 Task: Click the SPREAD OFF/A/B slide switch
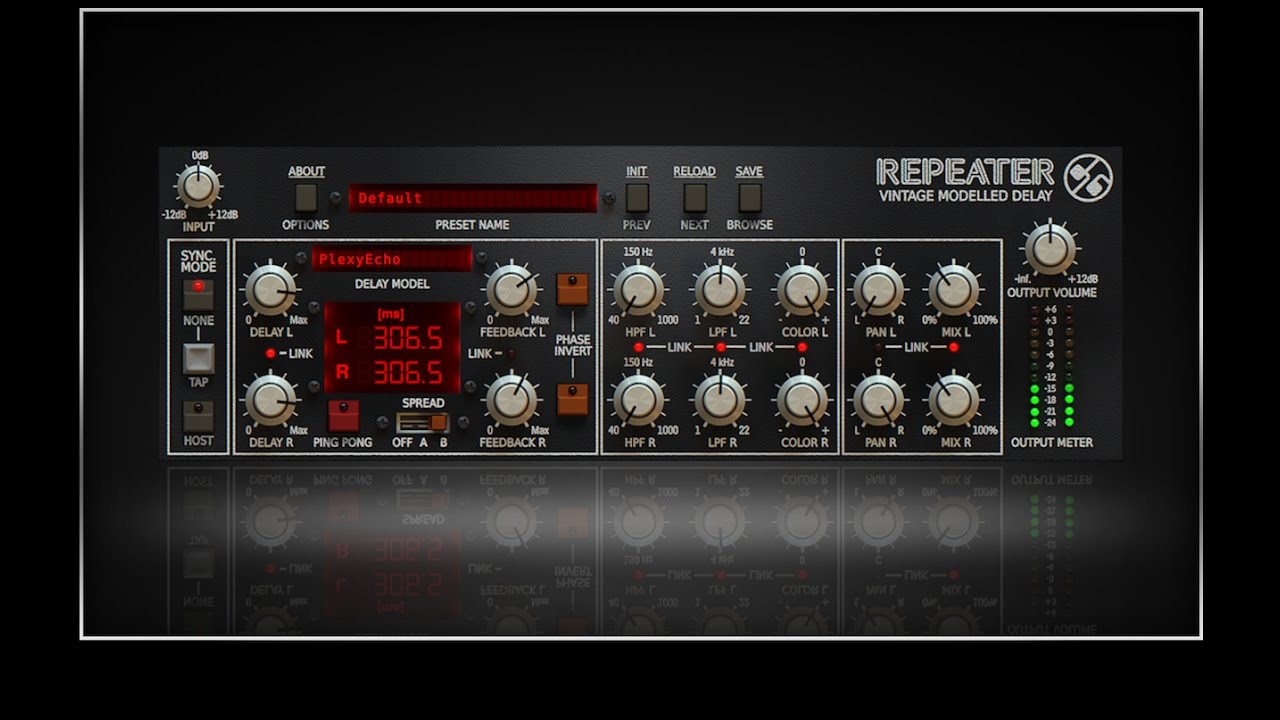click(423, 423)
